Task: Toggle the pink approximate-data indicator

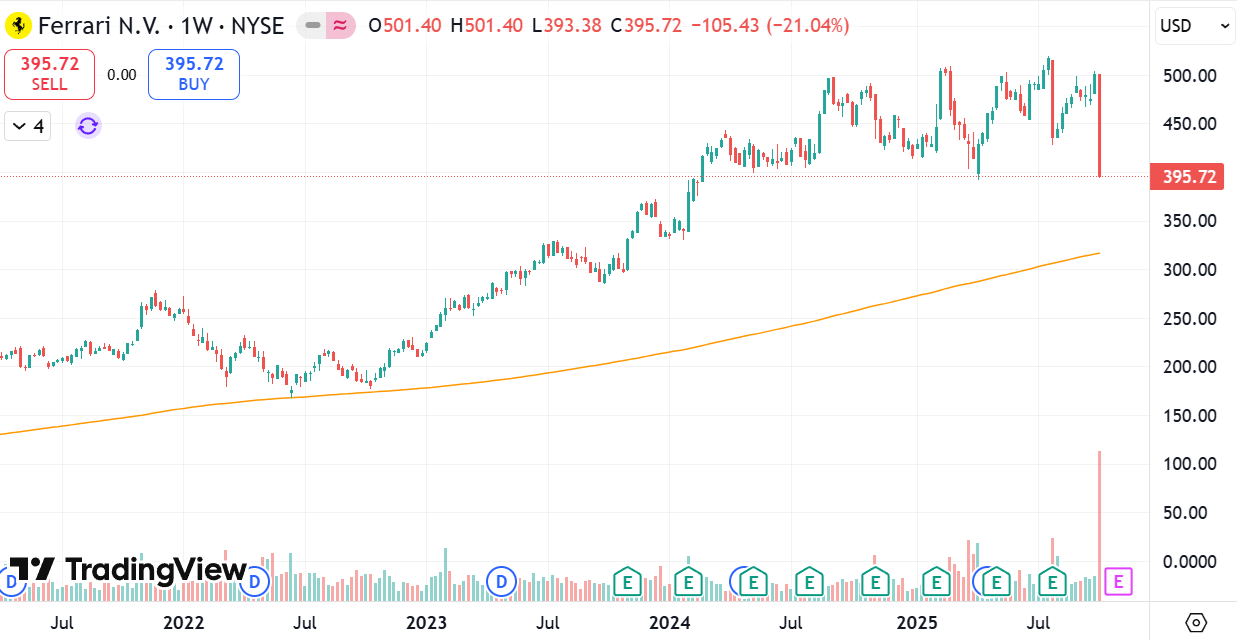Action: click(x=340, y=26)
